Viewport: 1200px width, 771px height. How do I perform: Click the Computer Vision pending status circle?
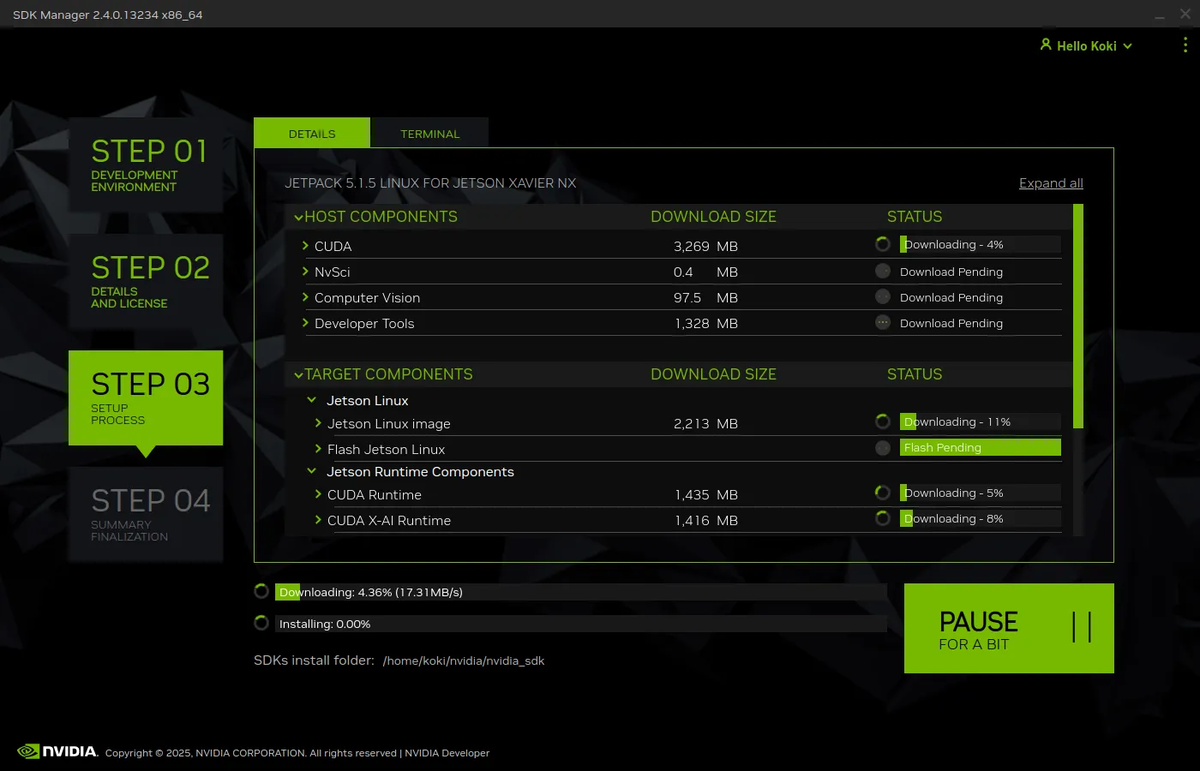882,297
